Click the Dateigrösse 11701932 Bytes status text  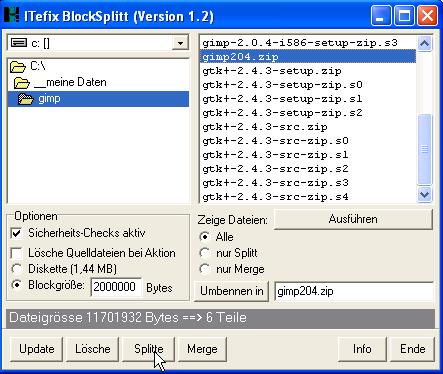click(x=128, y=317)
